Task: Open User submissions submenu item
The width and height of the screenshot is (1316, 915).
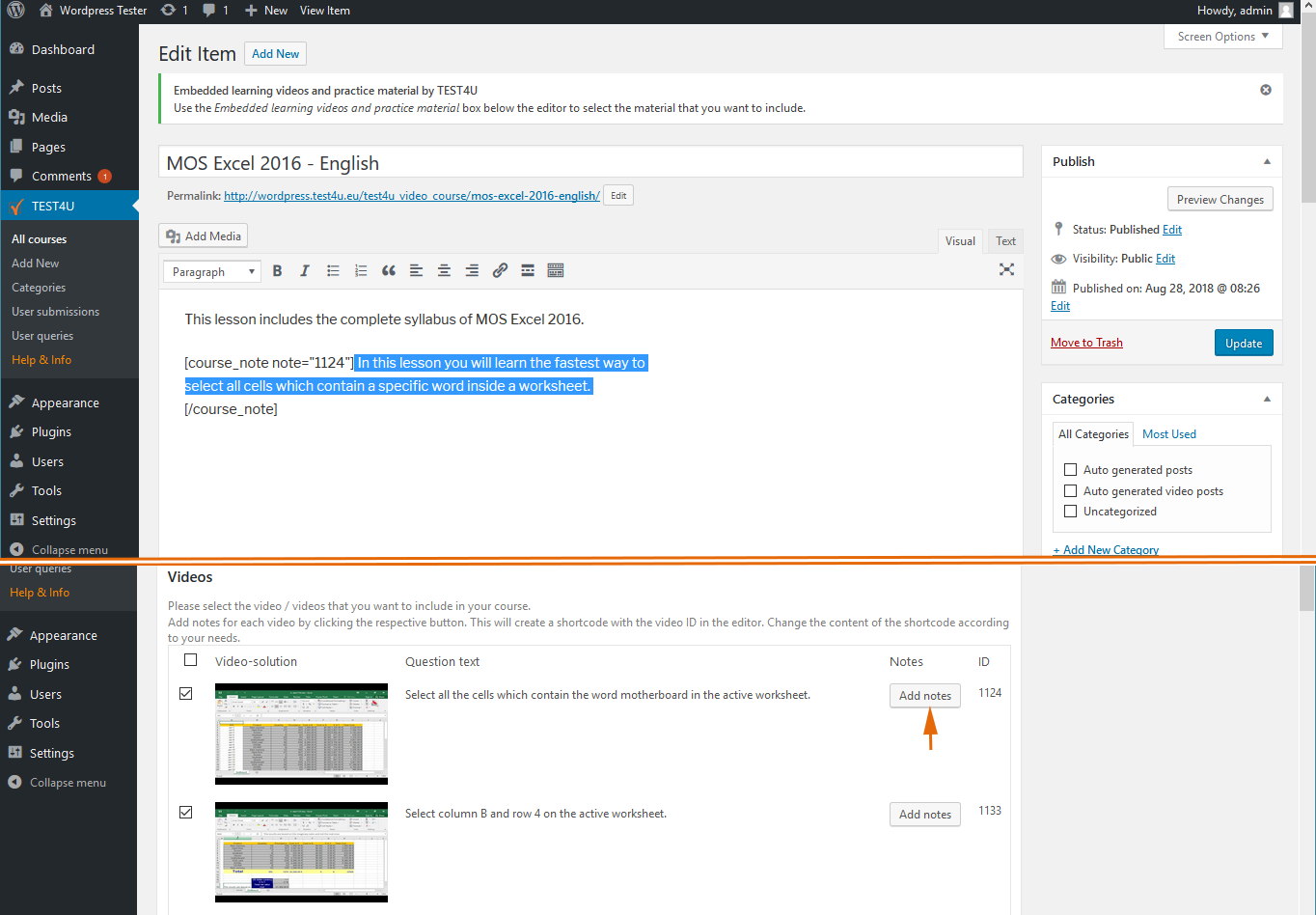Action: pos(56,312)
